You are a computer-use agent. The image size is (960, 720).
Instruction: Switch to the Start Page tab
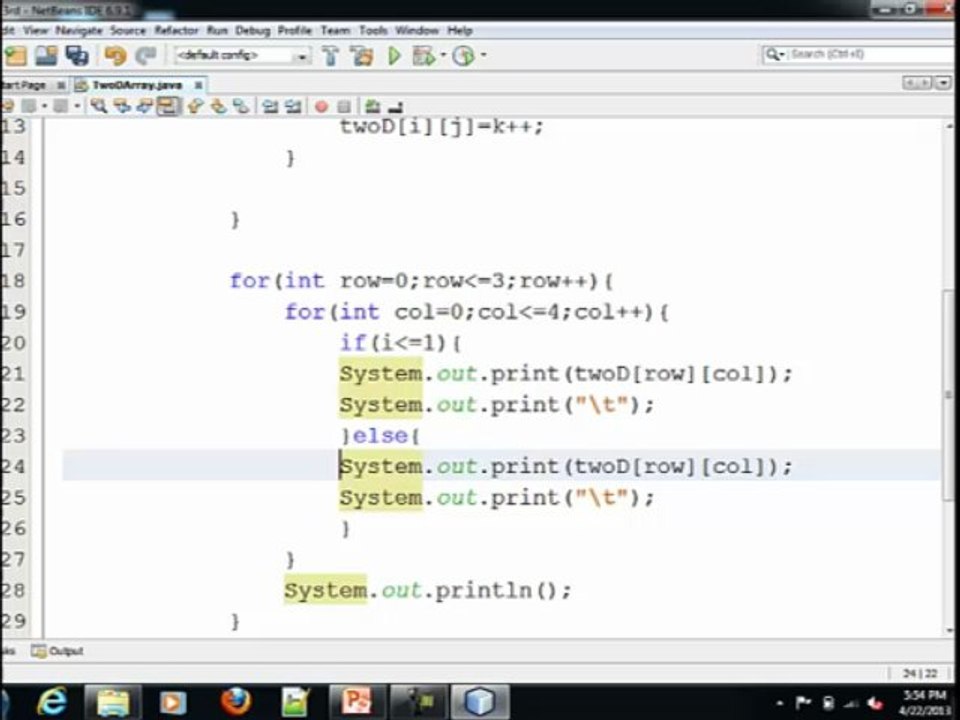pyautogui.click(x=24, y=85)
